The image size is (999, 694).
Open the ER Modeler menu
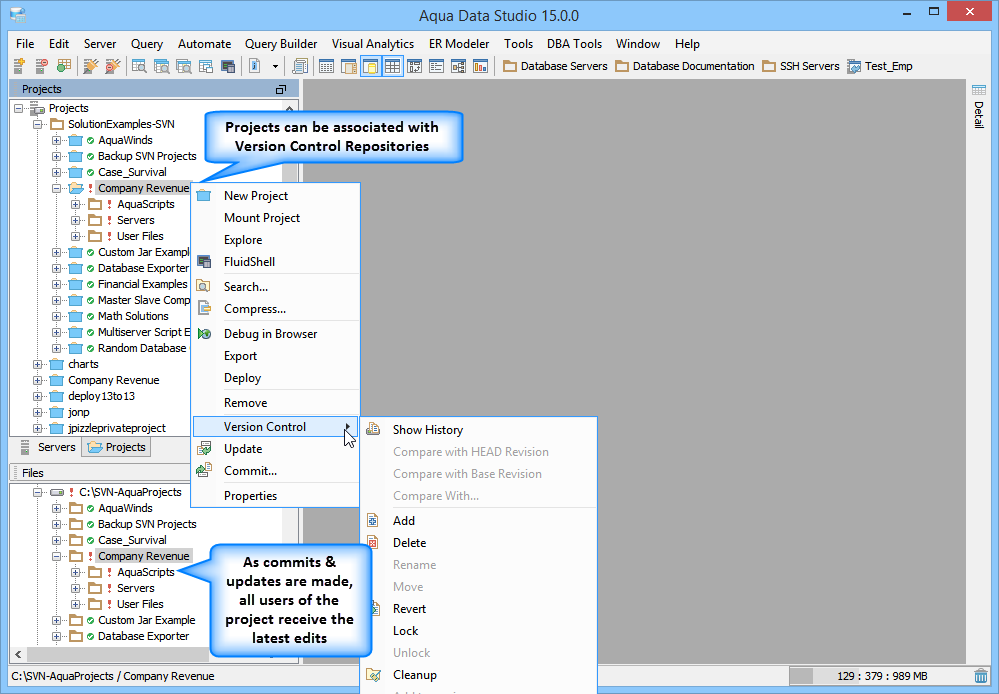pyautogui.click(x=459, y=44)
